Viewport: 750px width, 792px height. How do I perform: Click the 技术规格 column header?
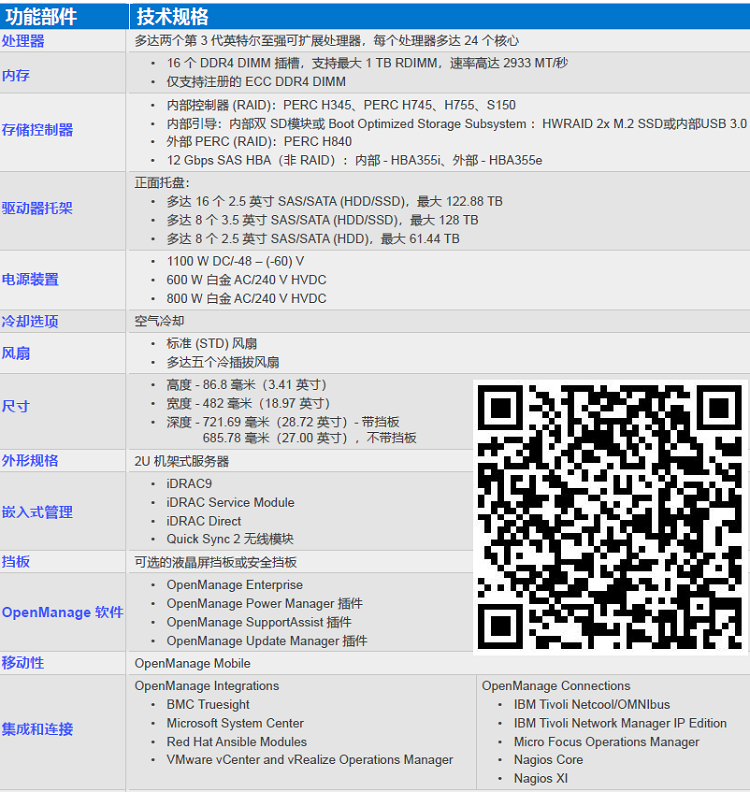pos(173,16)
